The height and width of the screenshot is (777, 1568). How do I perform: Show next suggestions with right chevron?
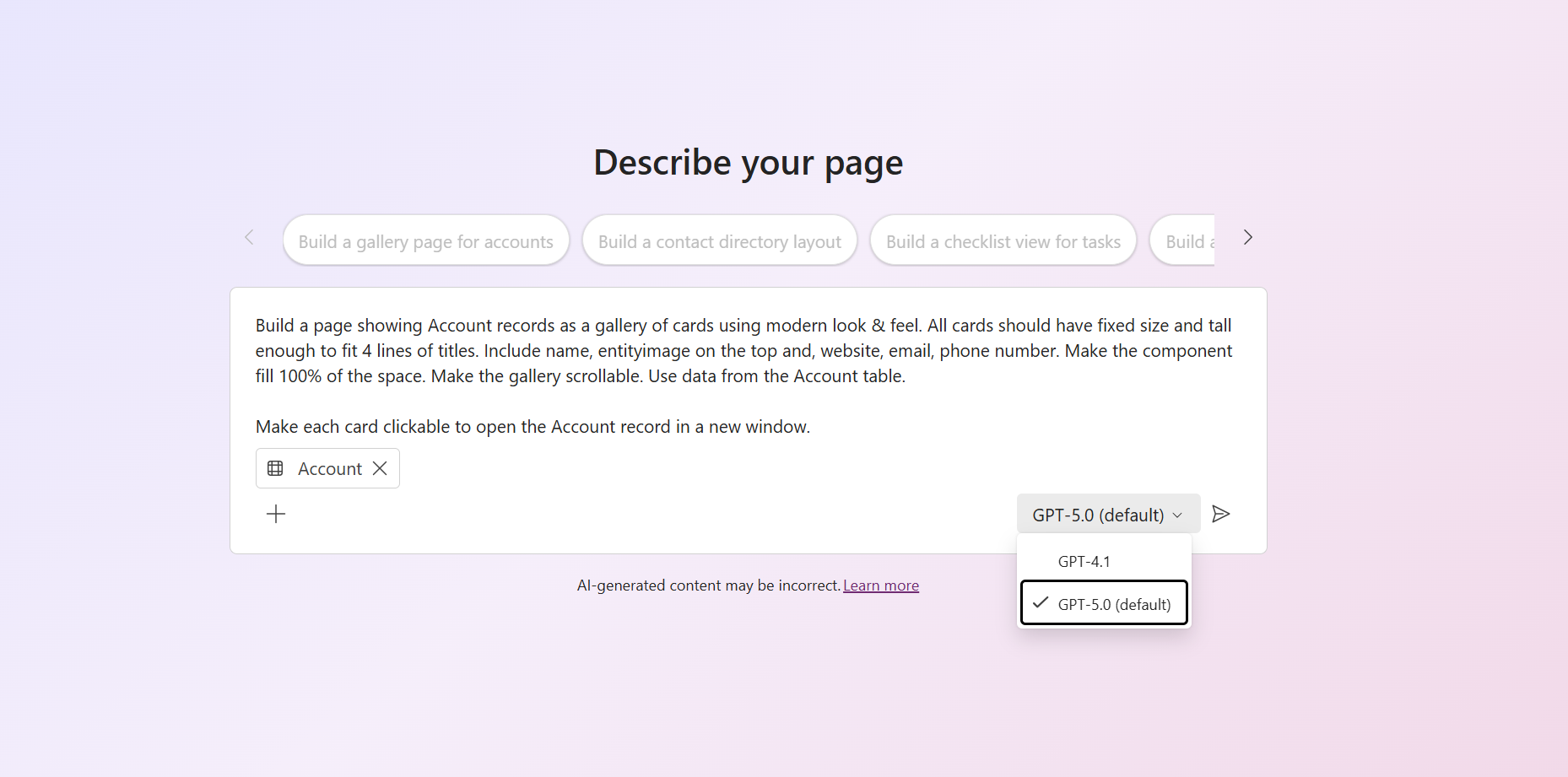pos(1247,238)
